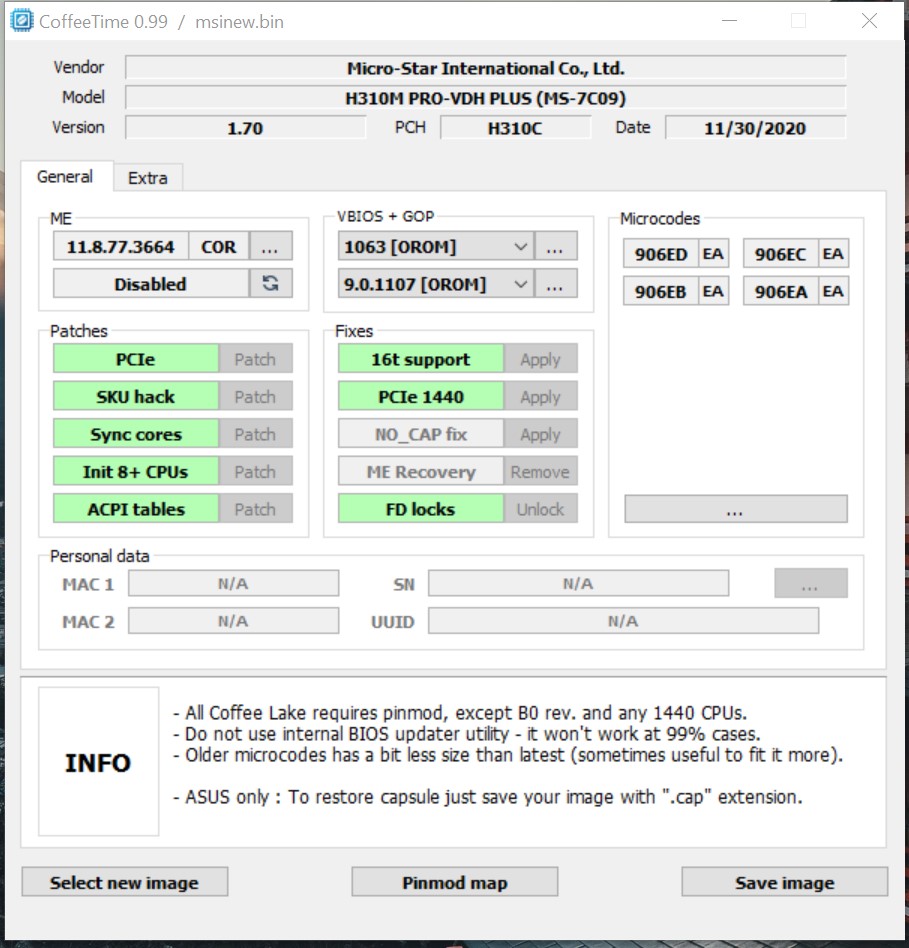Click the browse (...) button next to GOP 9.0.1107
909x948 pixels.
555,284
